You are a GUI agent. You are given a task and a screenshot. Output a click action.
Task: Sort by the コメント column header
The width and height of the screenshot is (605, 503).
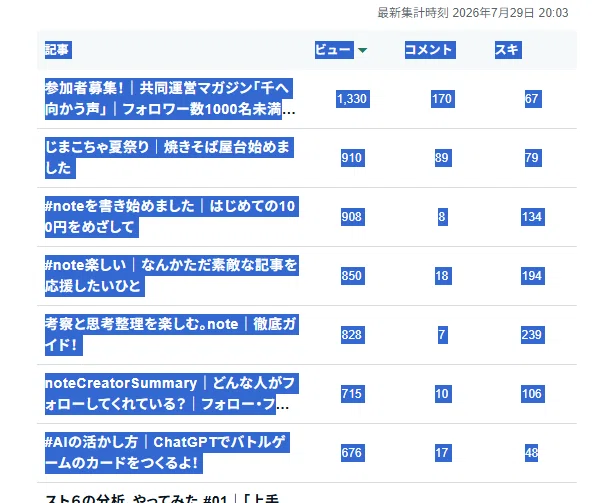pos(430,50)
